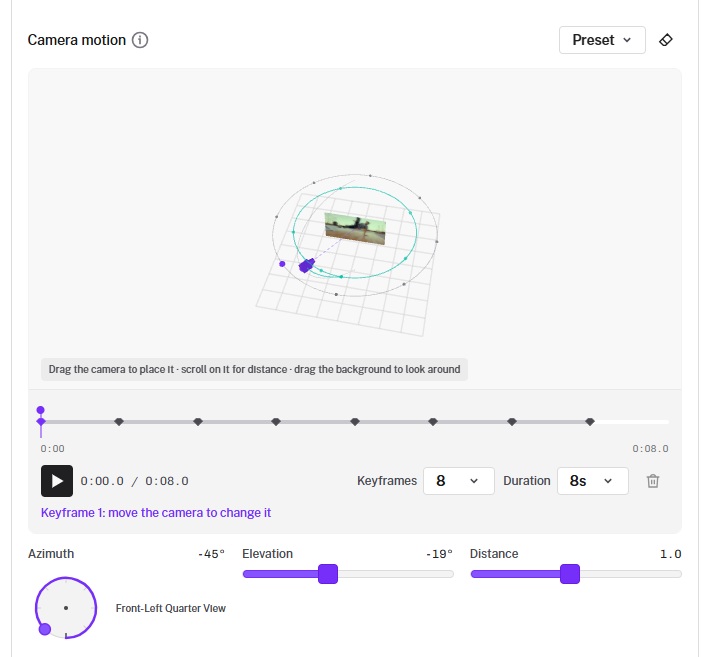Viewport: 701px width, 657px height.
Task: Delete keyframes with the trash icon
Action: [x=653, y=481]
